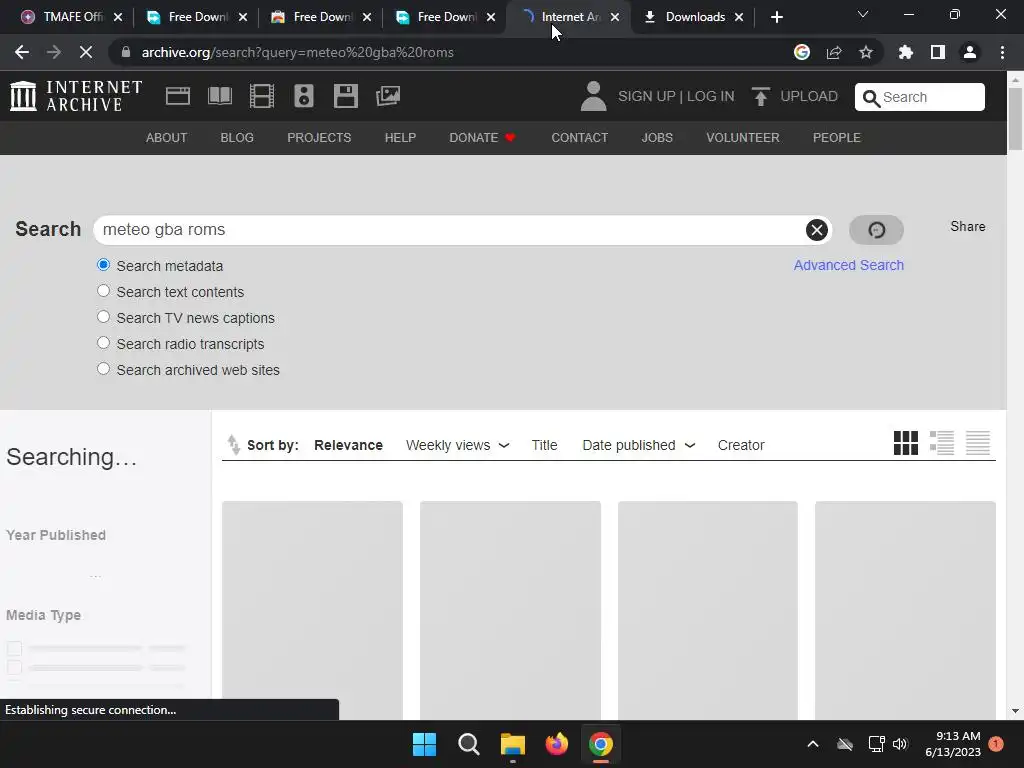The image size is (1024, 768).
Task: Go back in browser history
Action: pyautogui.click(x=22, y=52)
